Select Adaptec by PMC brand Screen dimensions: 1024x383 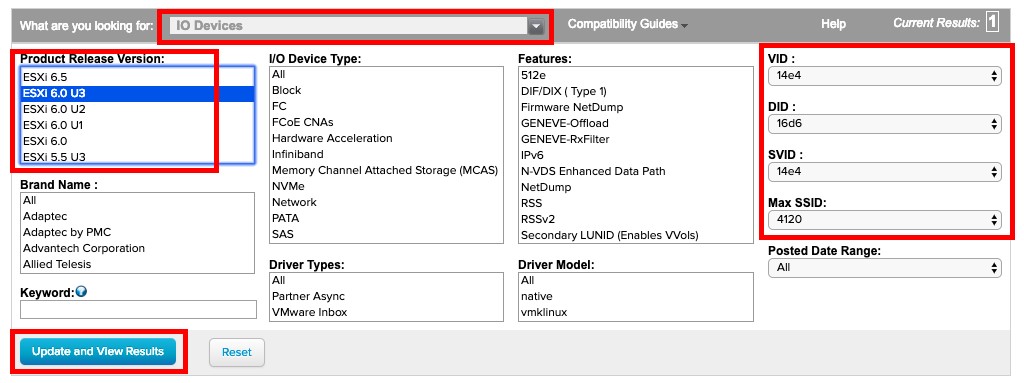coord(137,232)
